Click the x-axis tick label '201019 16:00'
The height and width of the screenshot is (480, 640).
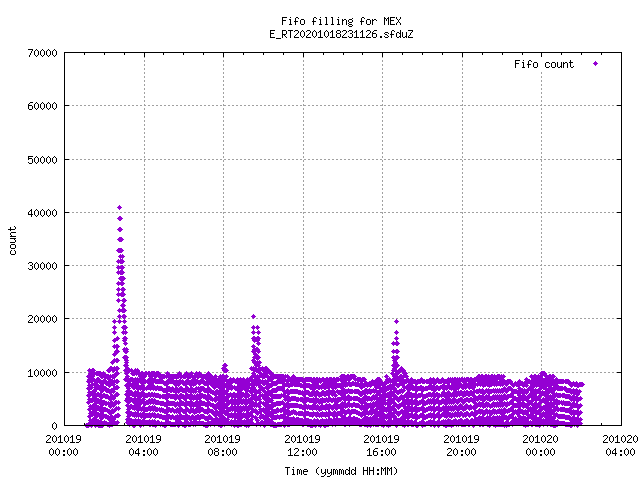point(382,446)
